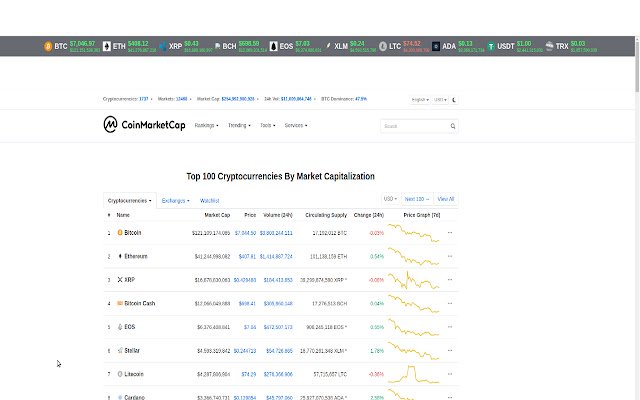The height and width of the screenshot is (400, 640).
Task: Click the CoinMarketCap logo
Action: (144, 124)
